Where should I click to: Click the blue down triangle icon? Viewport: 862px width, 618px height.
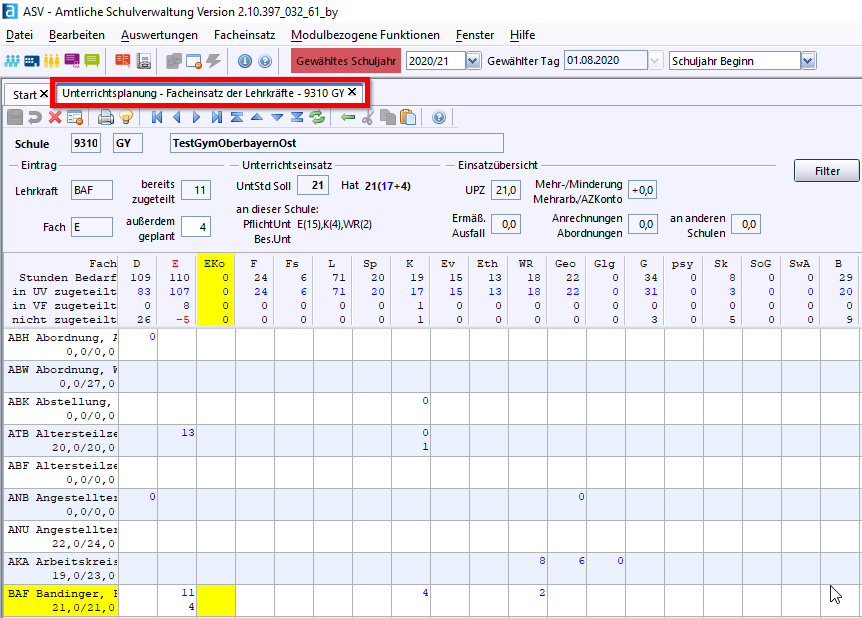pyautogui.click(x=277, y=117)
